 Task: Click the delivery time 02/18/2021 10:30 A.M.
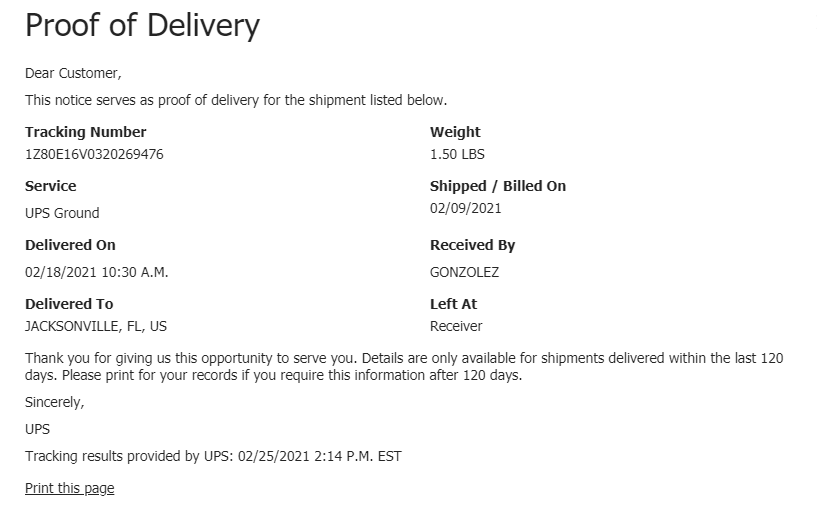(x=96, y=272)
